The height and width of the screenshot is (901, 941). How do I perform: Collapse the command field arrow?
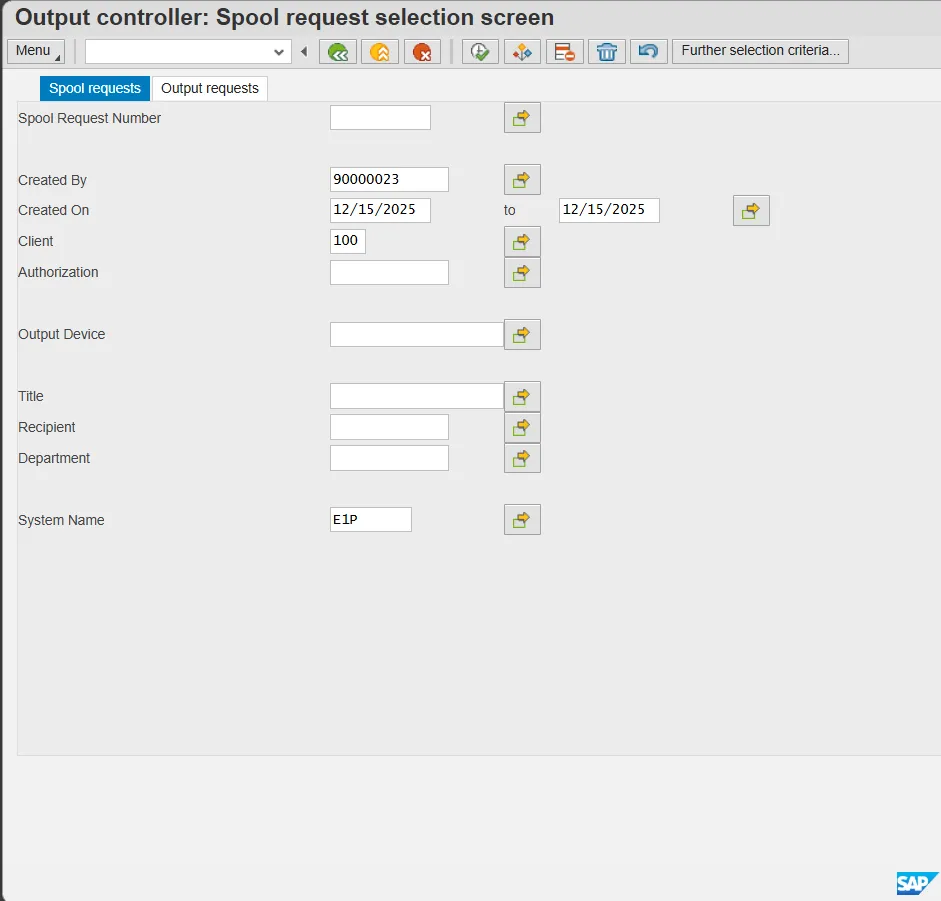304,52
